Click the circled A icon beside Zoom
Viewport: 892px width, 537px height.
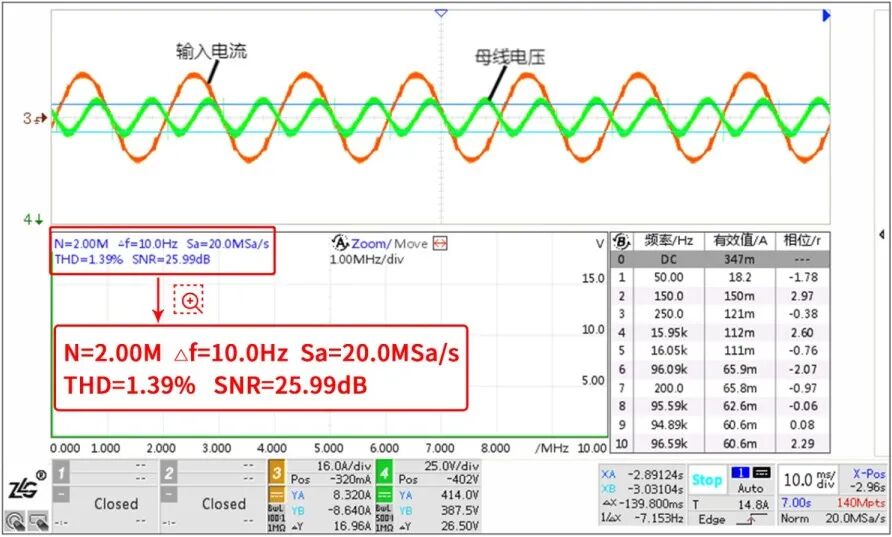point(340,243)
